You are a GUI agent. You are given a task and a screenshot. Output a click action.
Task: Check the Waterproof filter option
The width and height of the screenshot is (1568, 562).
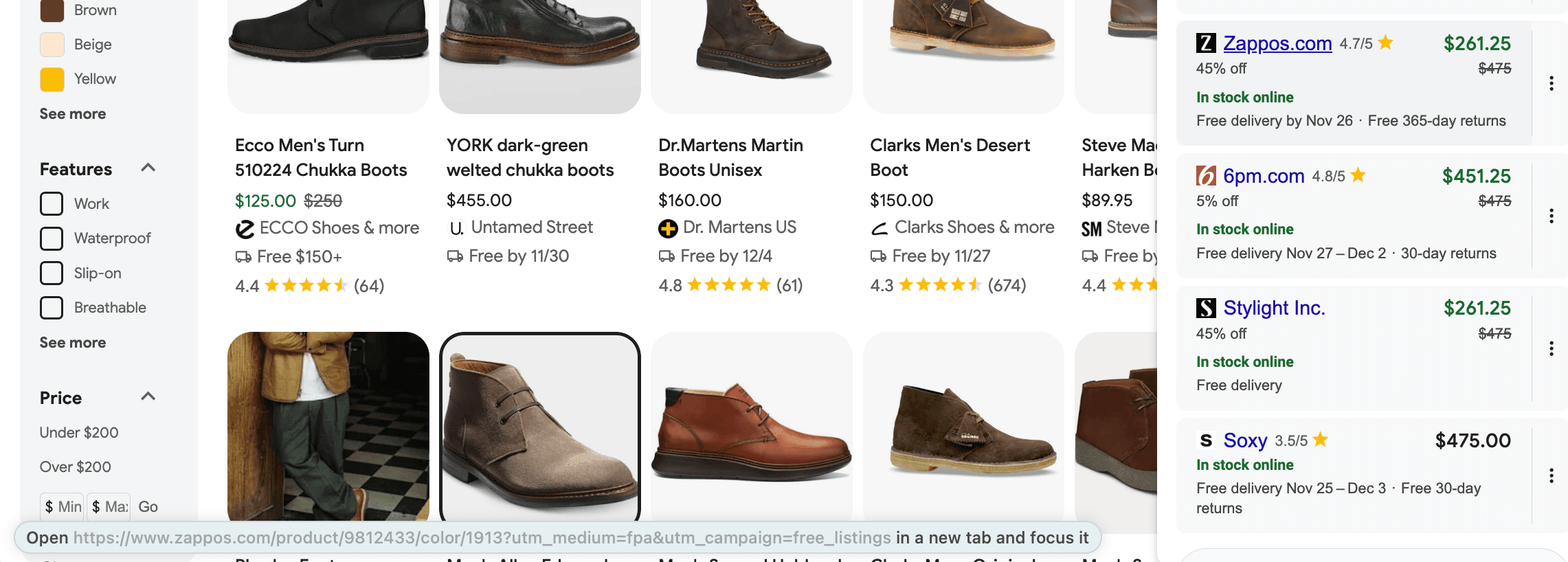pos(52,238)
